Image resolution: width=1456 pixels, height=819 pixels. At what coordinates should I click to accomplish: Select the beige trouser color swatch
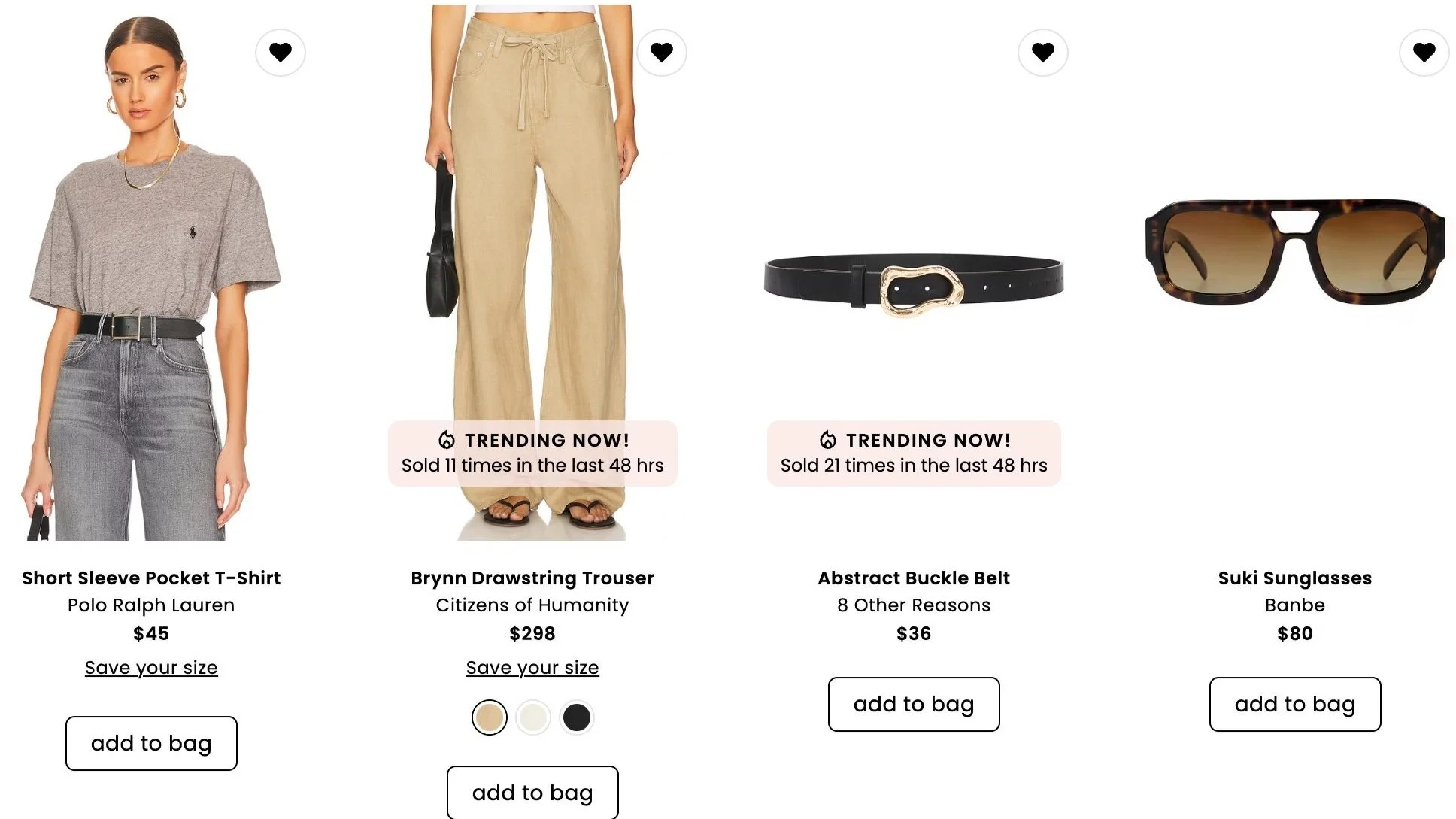[490, 717]
